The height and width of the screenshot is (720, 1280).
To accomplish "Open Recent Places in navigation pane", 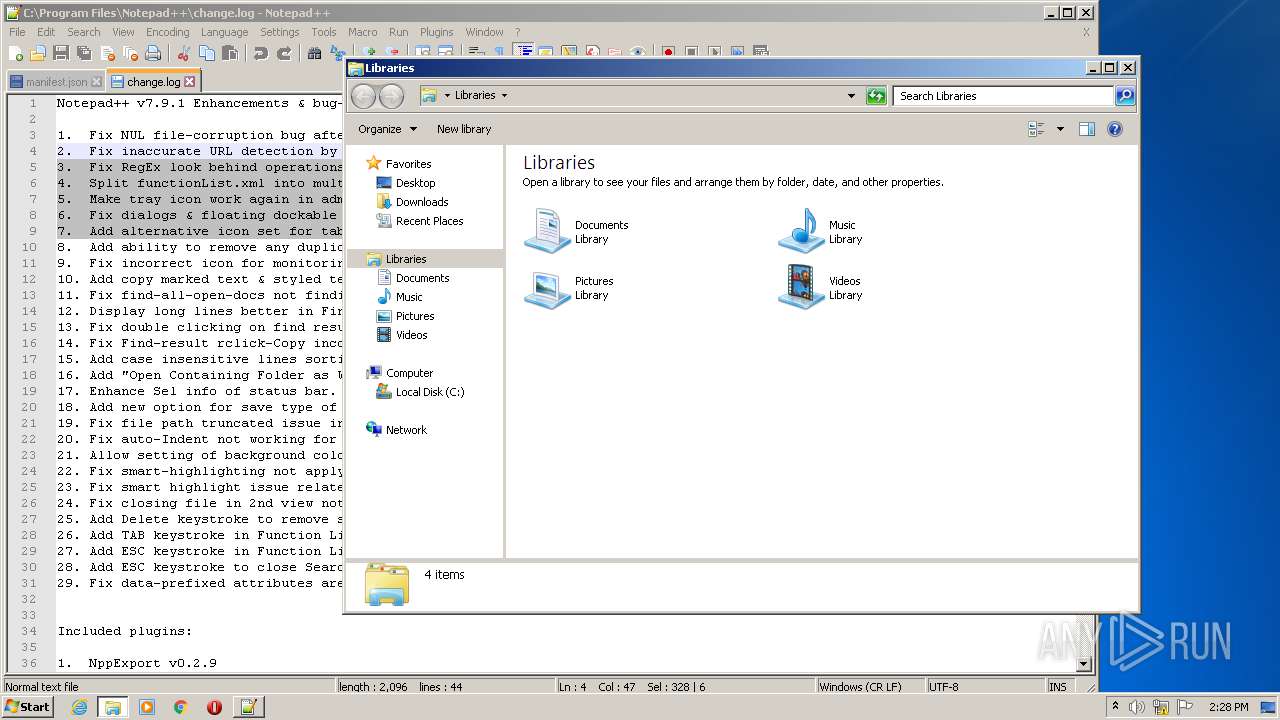I will [x=429, y=221].
